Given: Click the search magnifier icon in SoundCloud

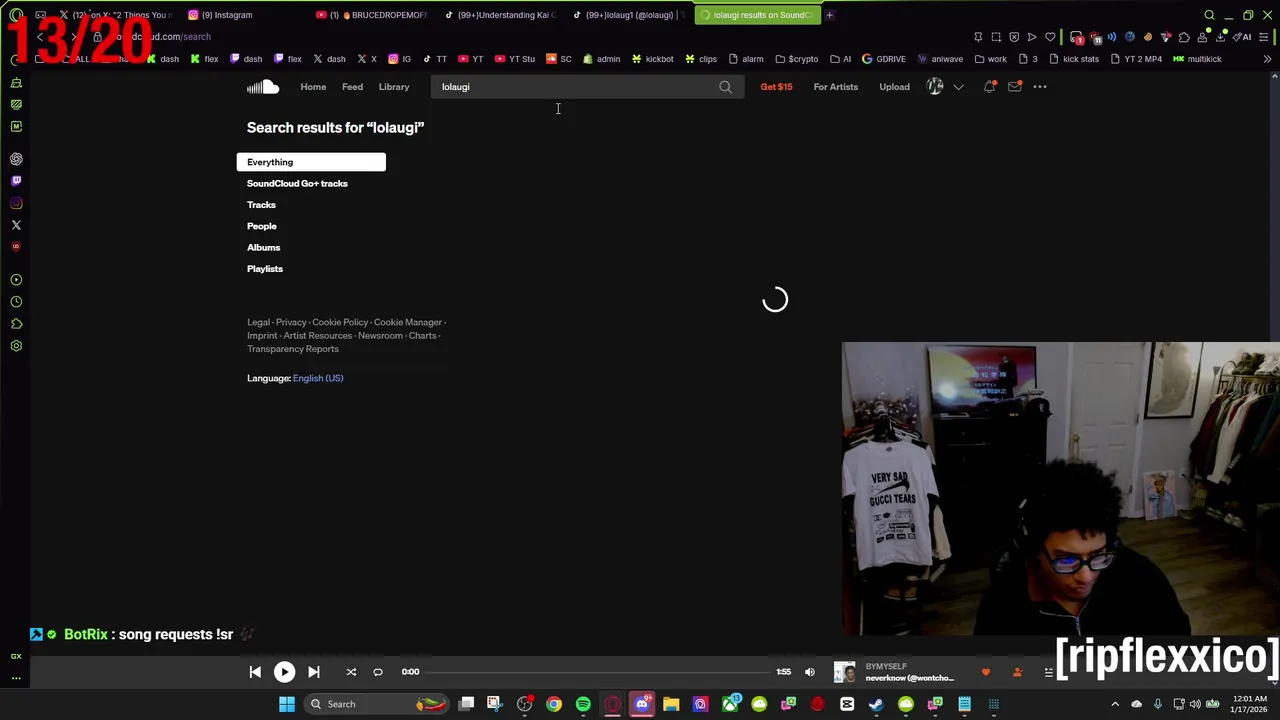Looking at the screenshot, I should (x=725, y=87).
